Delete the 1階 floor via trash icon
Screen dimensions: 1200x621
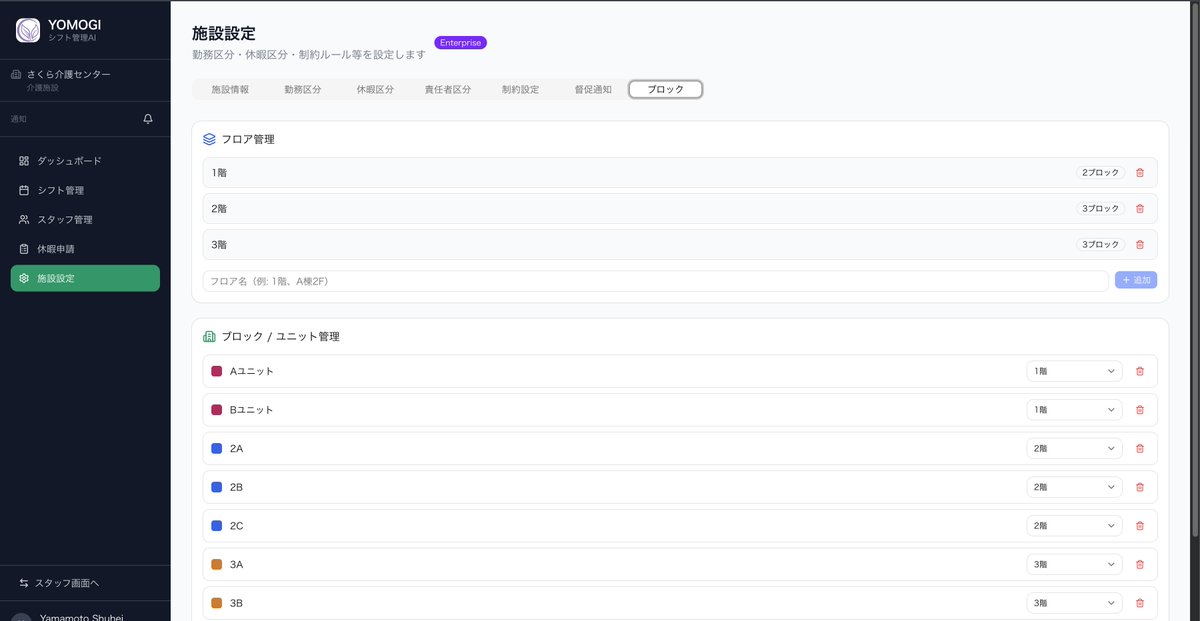click(x=1140, y=173)
